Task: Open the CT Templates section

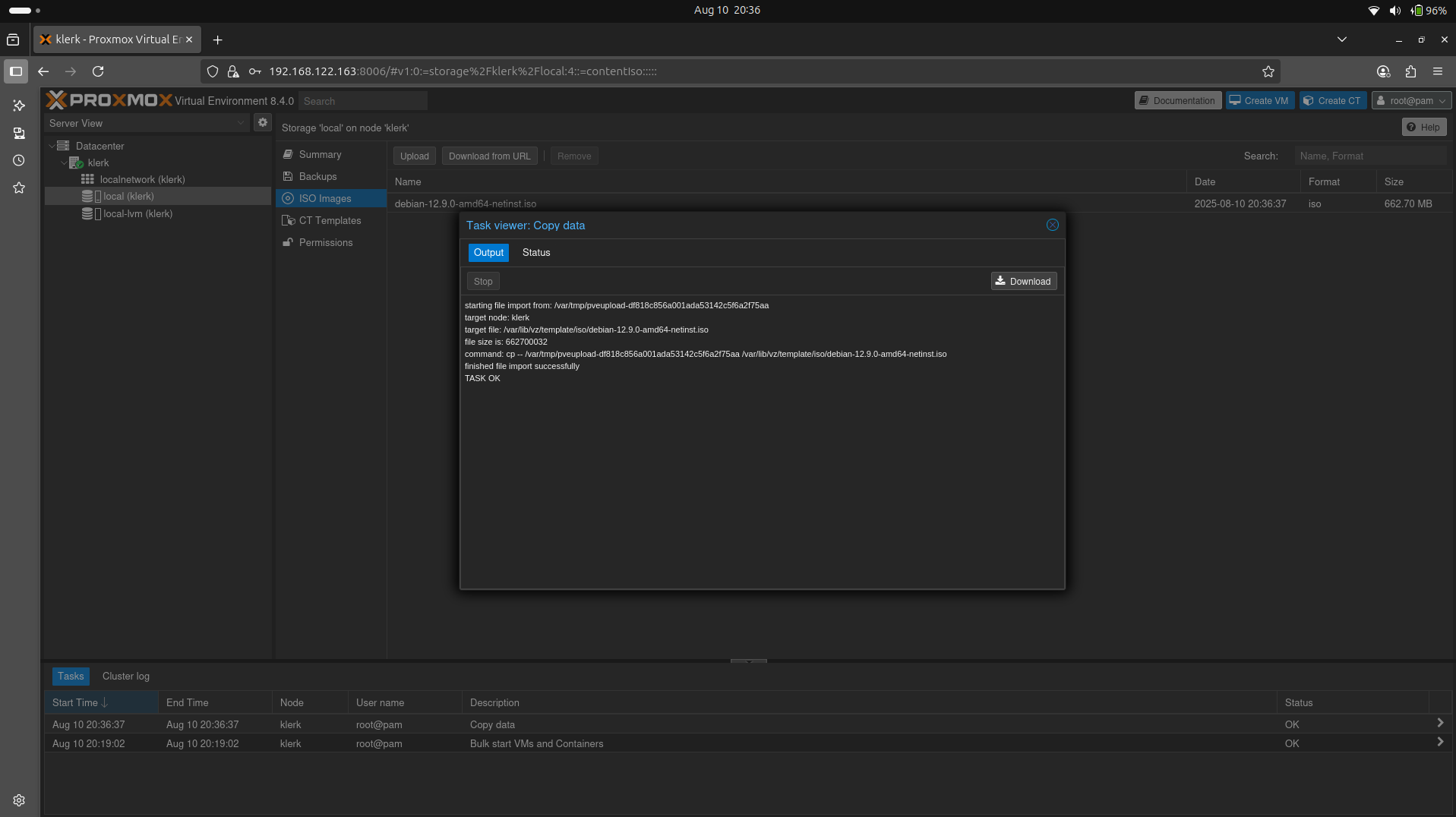Action: tap(329, 220)
